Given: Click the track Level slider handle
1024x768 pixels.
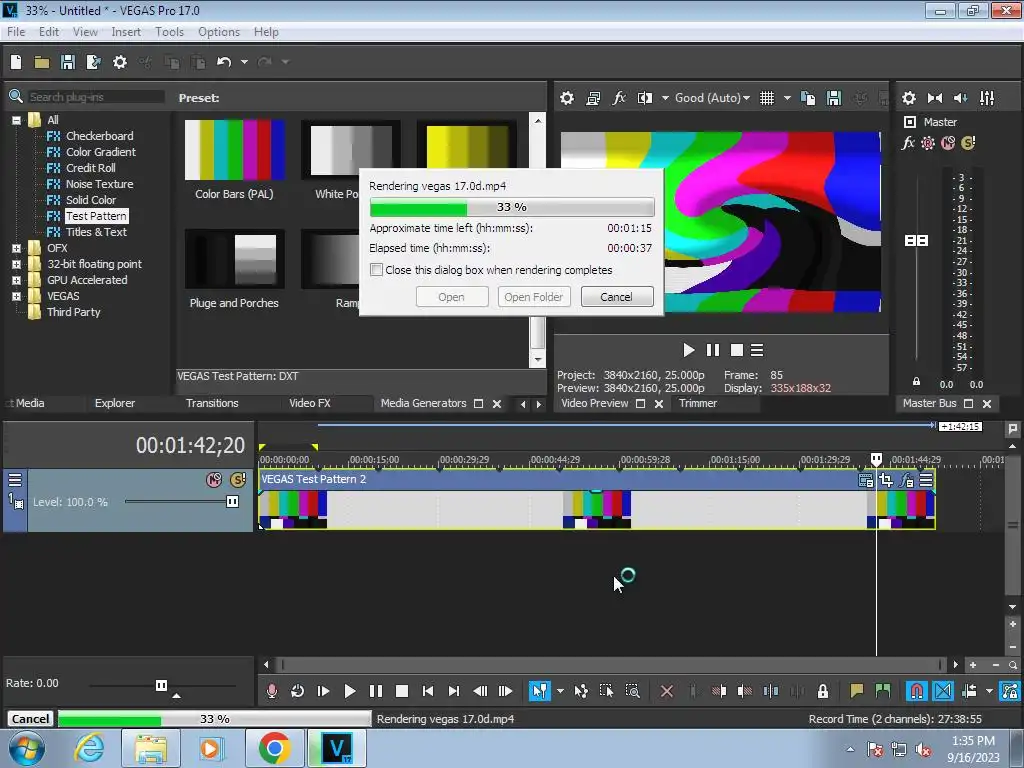Looking at the screenshot, I should (232, 502).
